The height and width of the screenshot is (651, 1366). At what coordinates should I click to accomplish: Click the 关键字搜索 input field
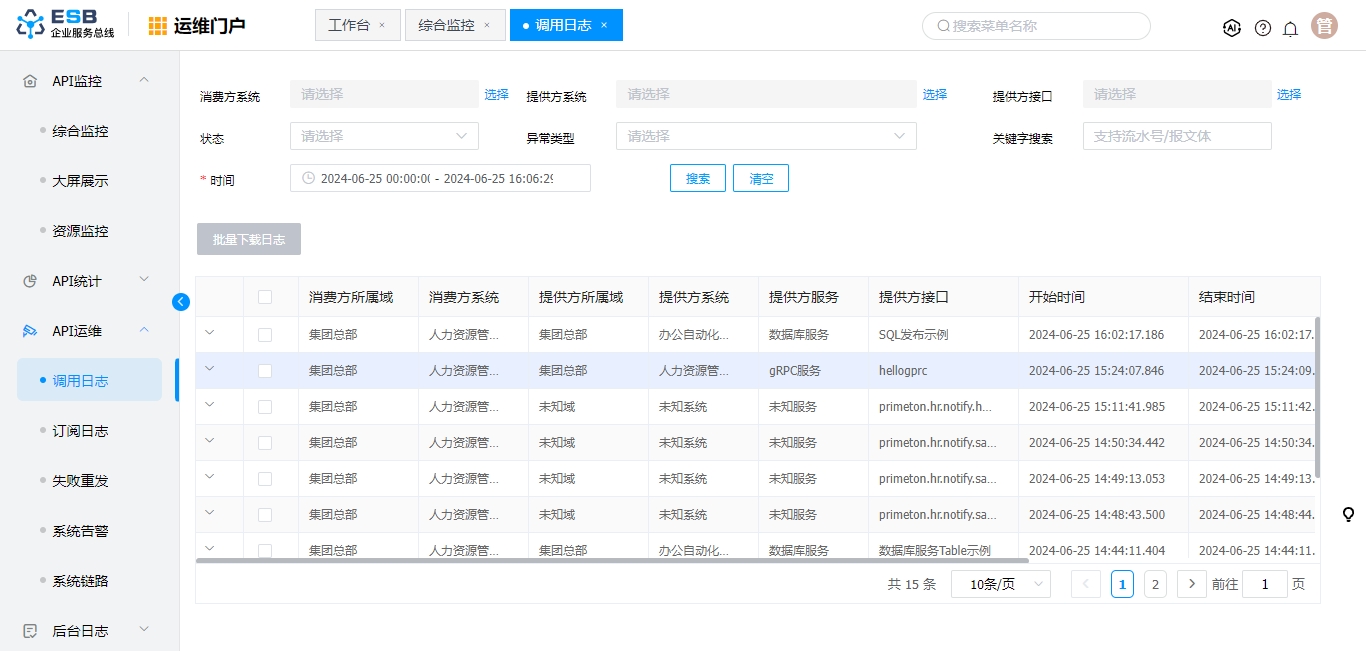[1177, 136]
